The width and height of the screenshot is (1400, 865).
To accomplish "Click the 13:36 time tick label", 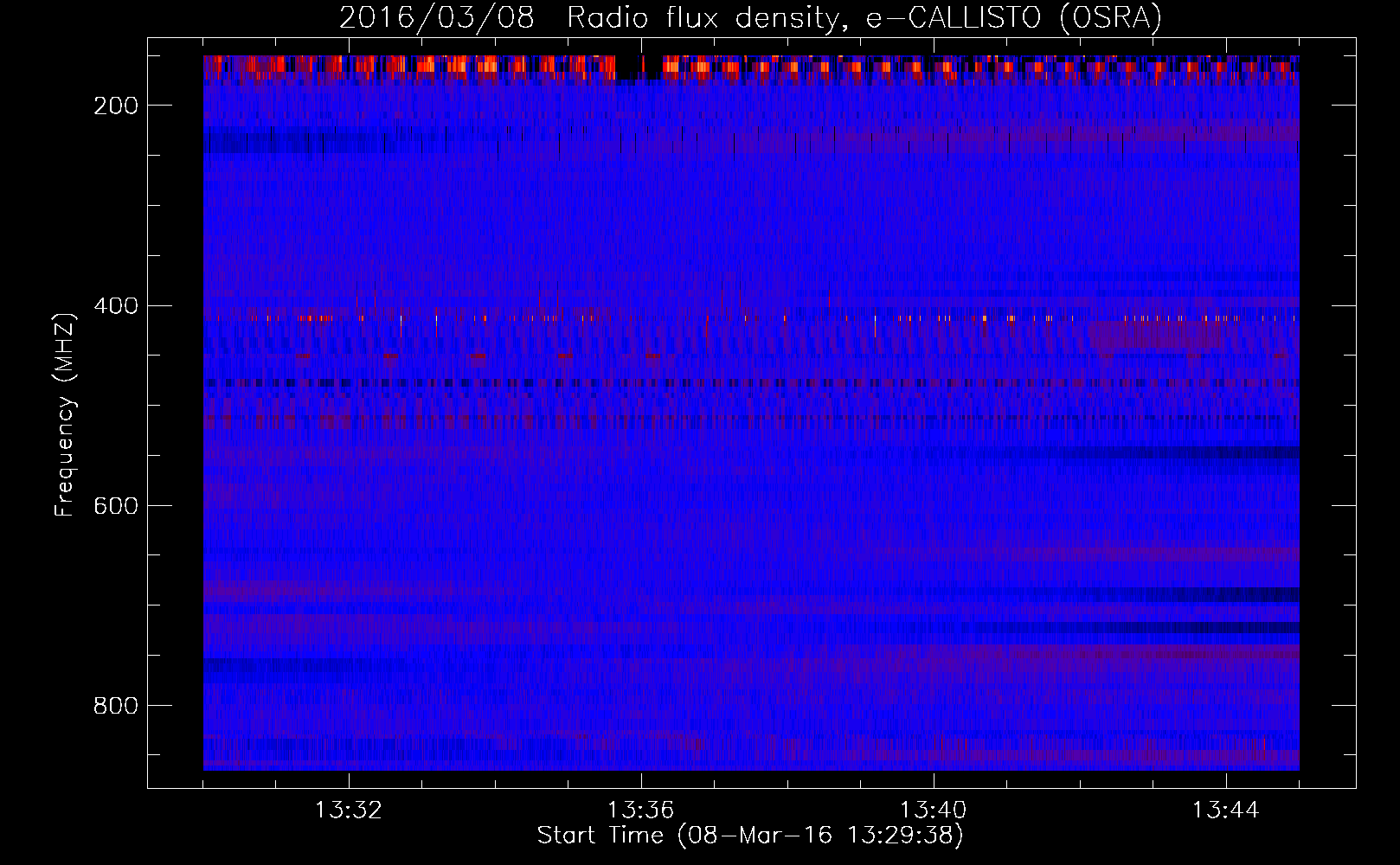I will (641, 811).
